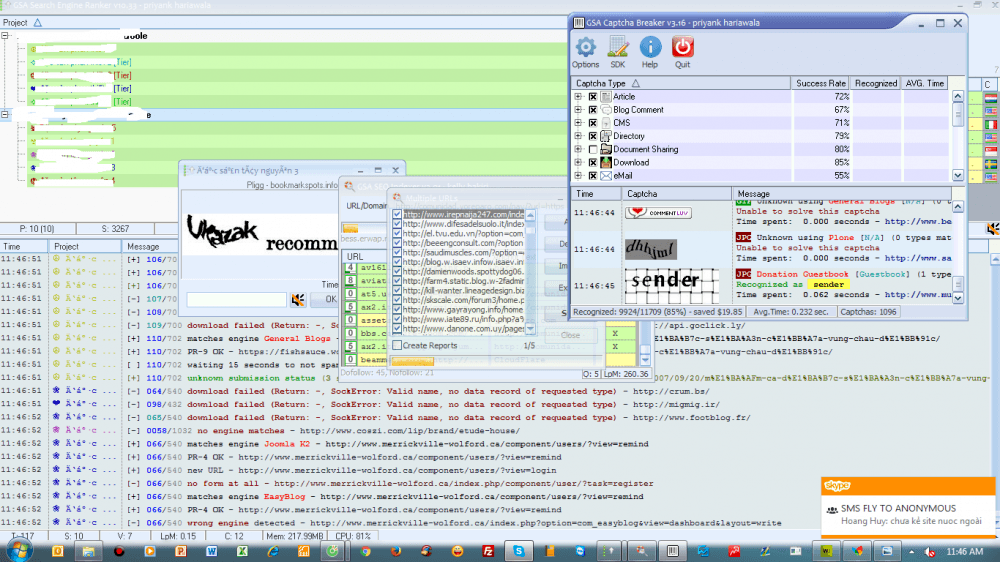Click the Blog Comment speech bubble icon
Image resolution: width=1000 pixels, height=562 pixels.
(606, 110)
